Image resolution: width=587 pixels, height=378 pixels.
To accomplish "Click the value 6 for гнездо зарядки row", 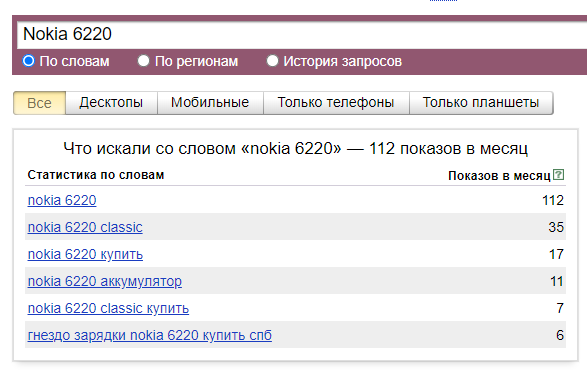I will (x=560, y=335).
